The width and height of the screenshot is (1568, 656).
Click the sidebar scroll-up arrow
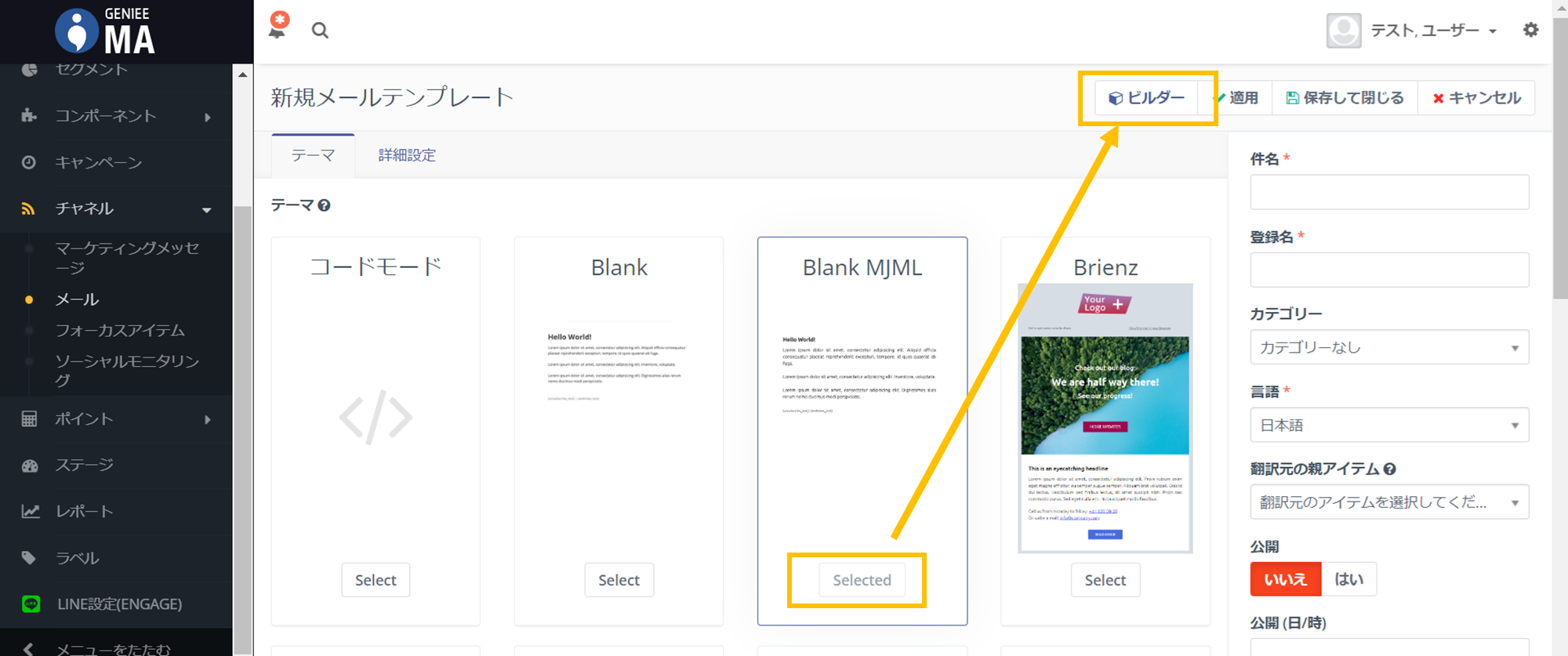click(x=242, y=74)
